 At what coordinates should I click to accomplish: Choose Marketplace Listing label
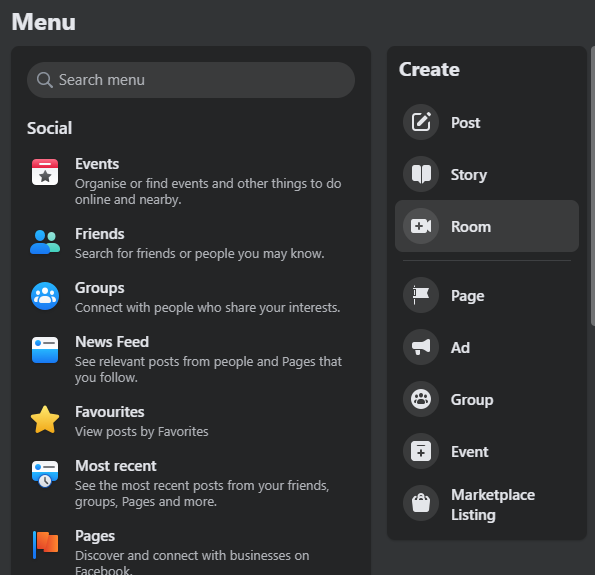pyautogui.click(x=493, y=505)
